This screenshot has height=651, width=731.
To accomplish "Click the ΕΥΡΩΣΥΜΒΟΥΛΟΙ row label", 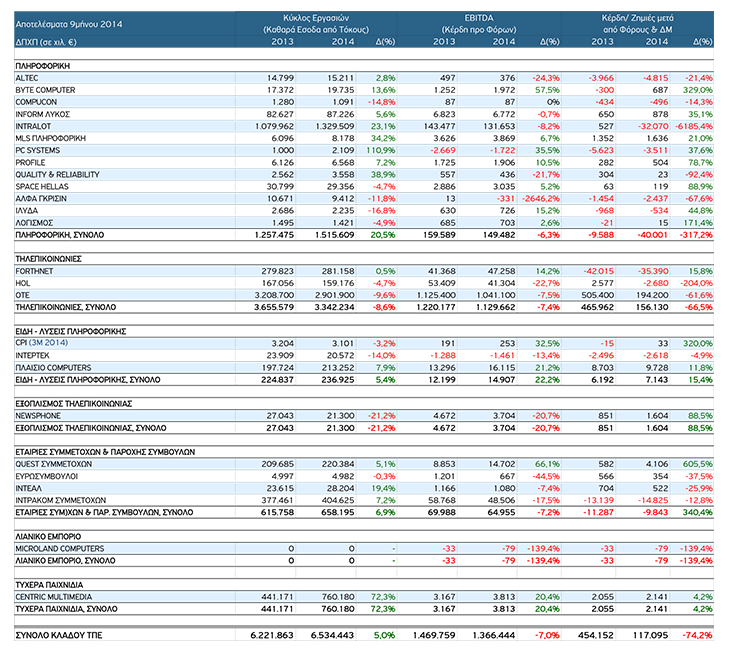I will pos(47,476).
